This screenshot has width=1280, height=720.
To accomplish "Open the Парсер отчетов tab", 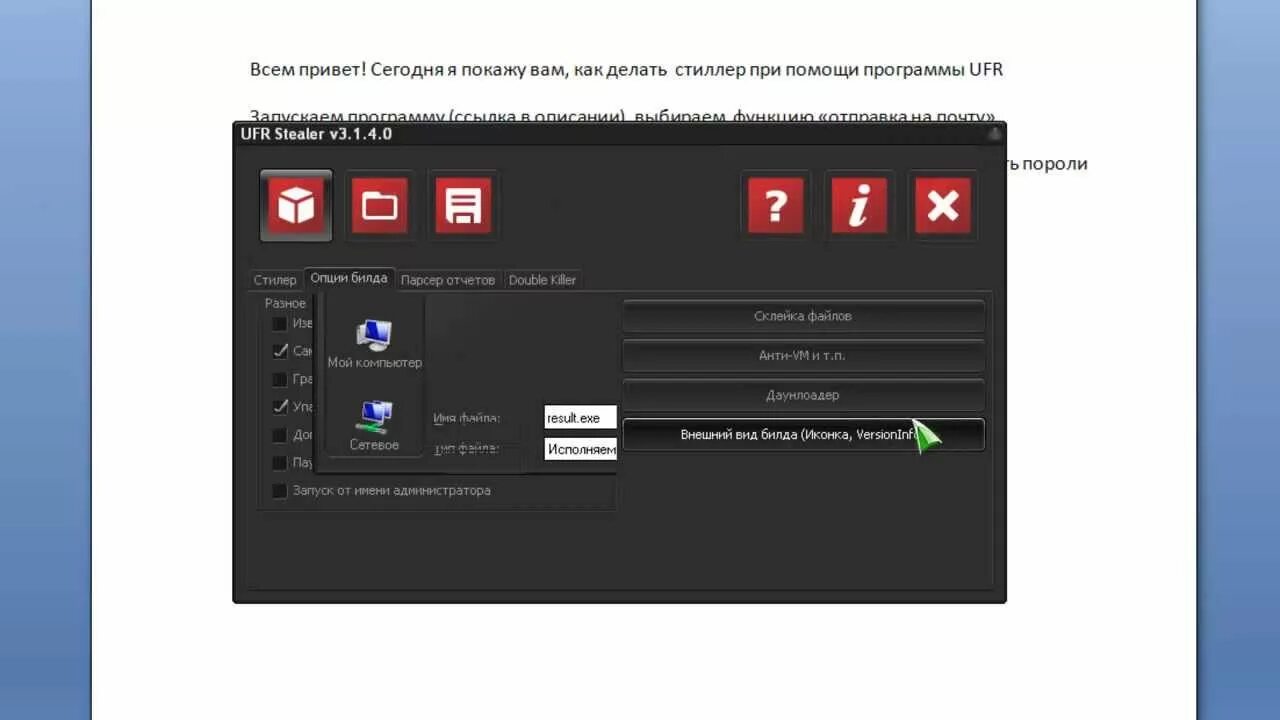I will click(x=448, y=280).
